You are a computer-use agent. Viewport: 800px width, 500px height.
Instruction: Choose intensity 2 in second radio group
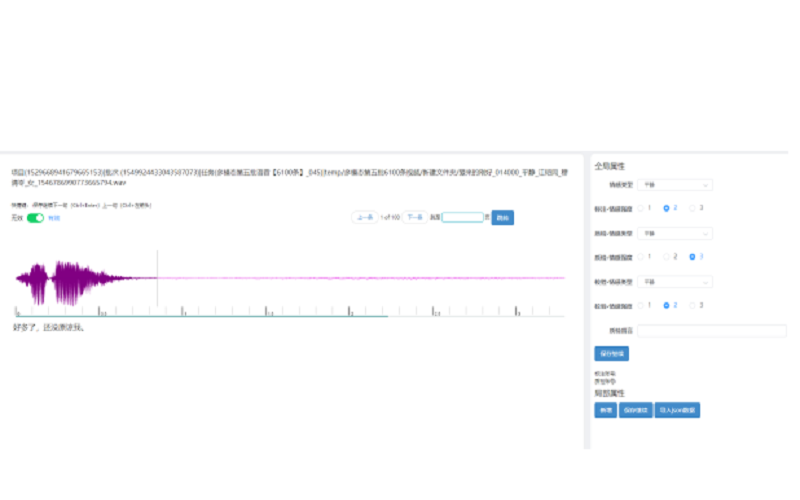(x=667, y=257)
